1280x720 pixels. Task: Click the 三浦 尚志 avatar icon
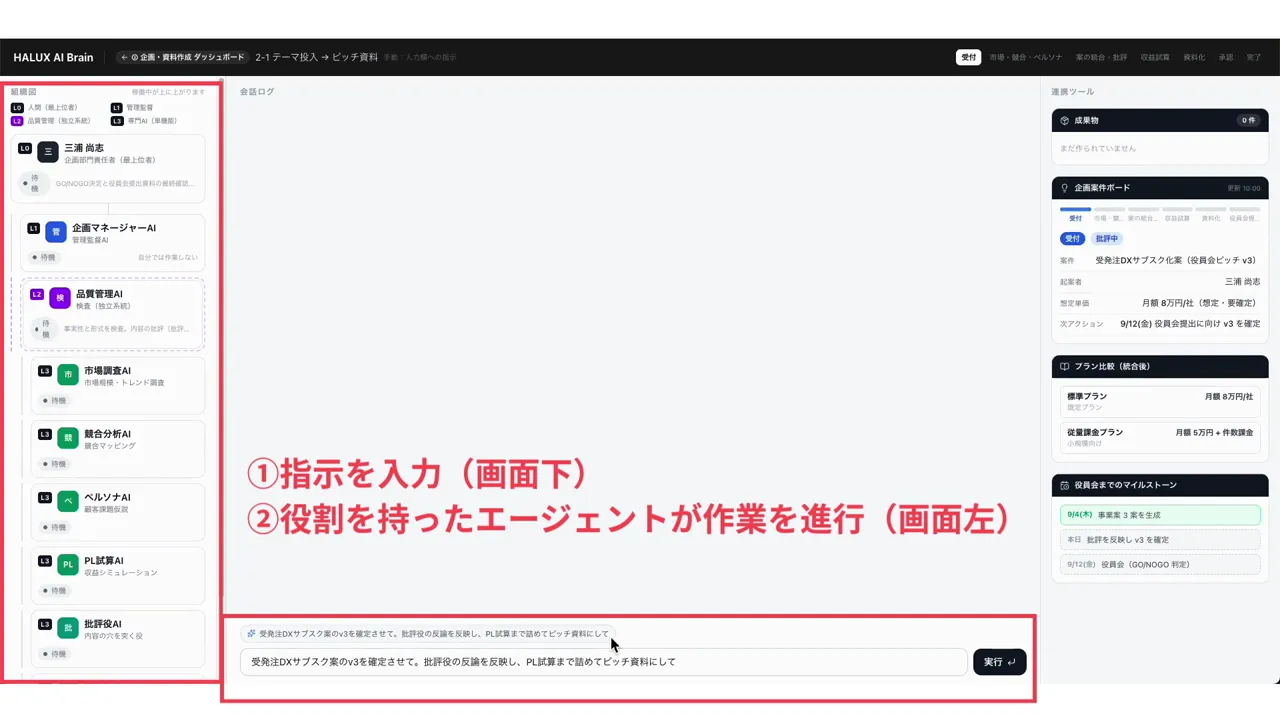[48, 152]
